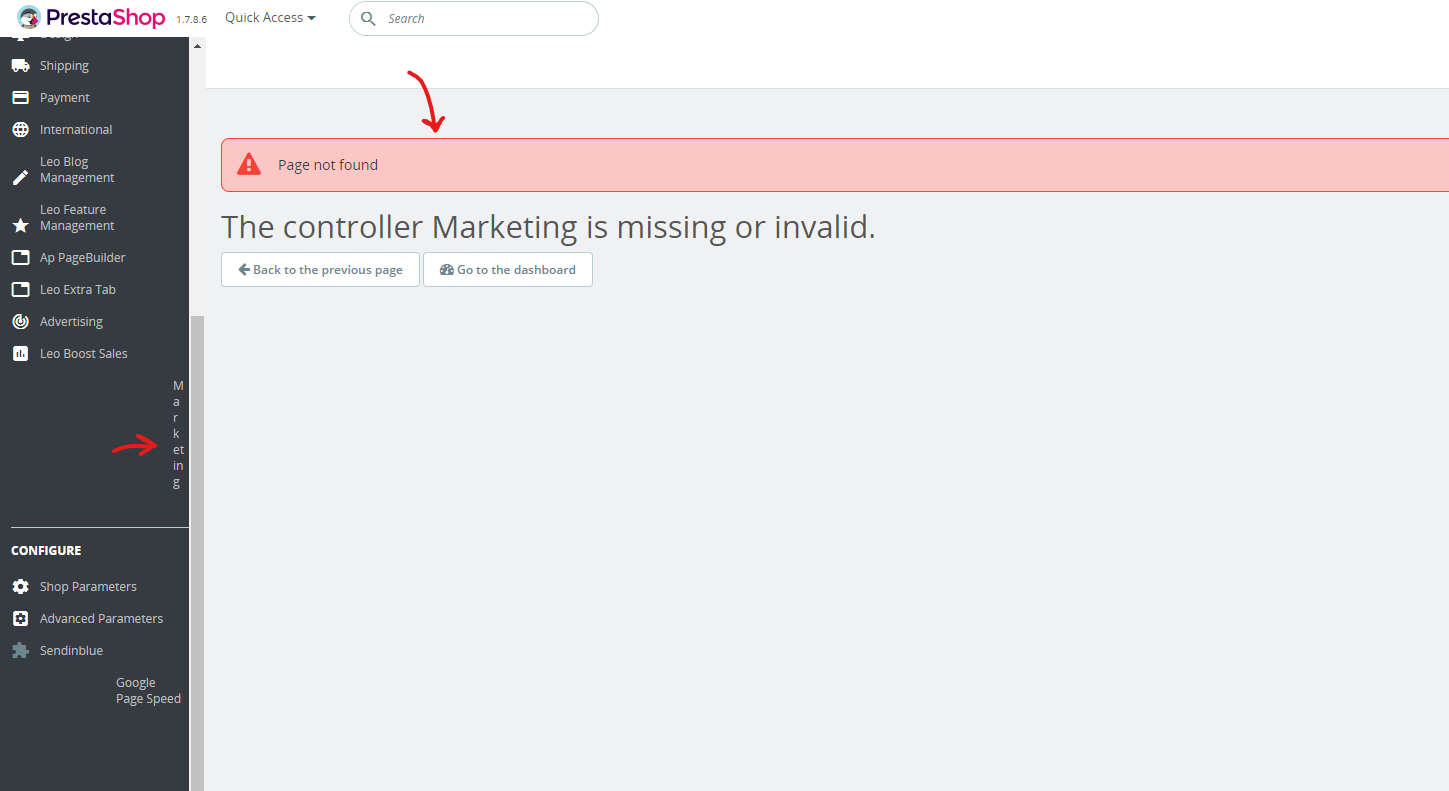The height and width of the screenshot is (791, 1449).
Task: Click Go to the dashboard button
Action: (x=508, y=270)
